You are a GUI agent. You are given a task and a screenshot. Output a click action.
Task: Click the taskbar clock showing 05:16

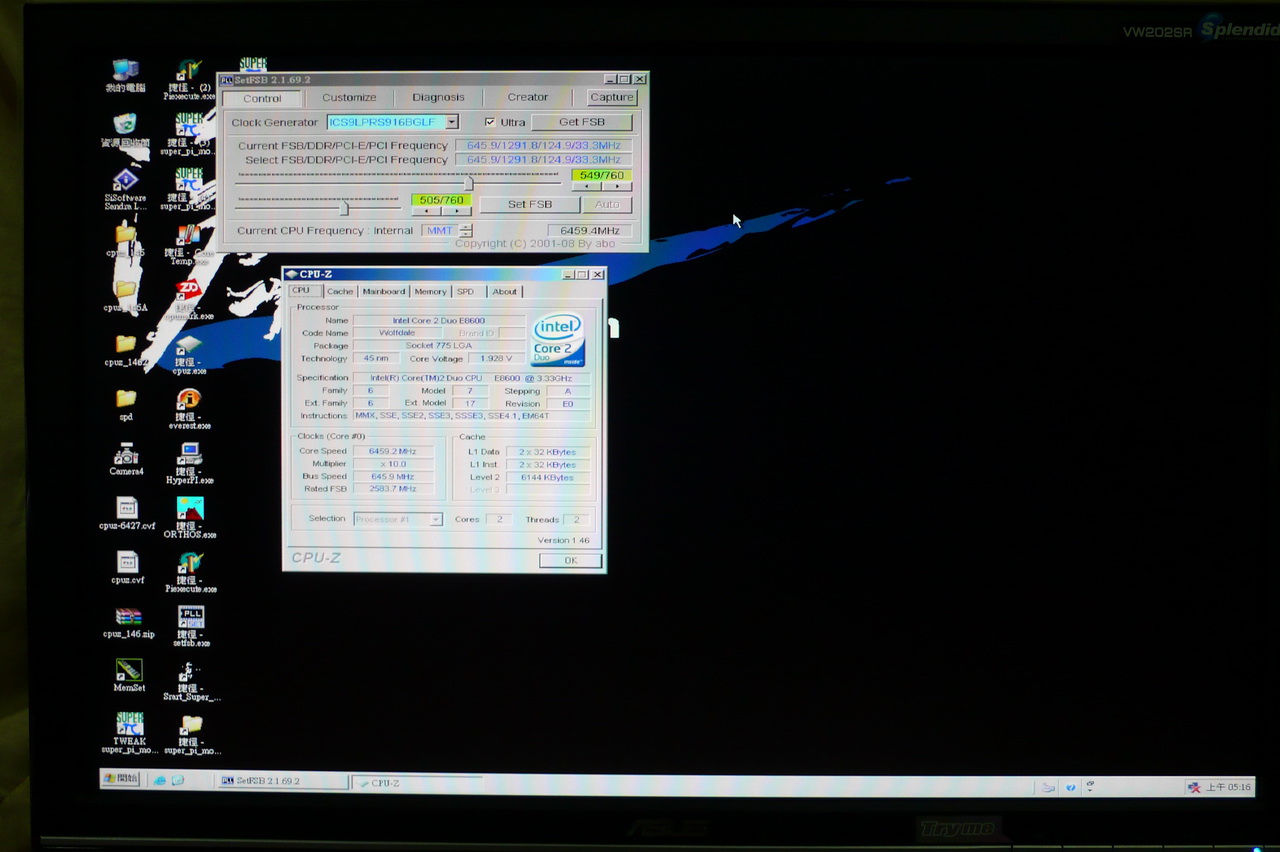[1228, 787]
